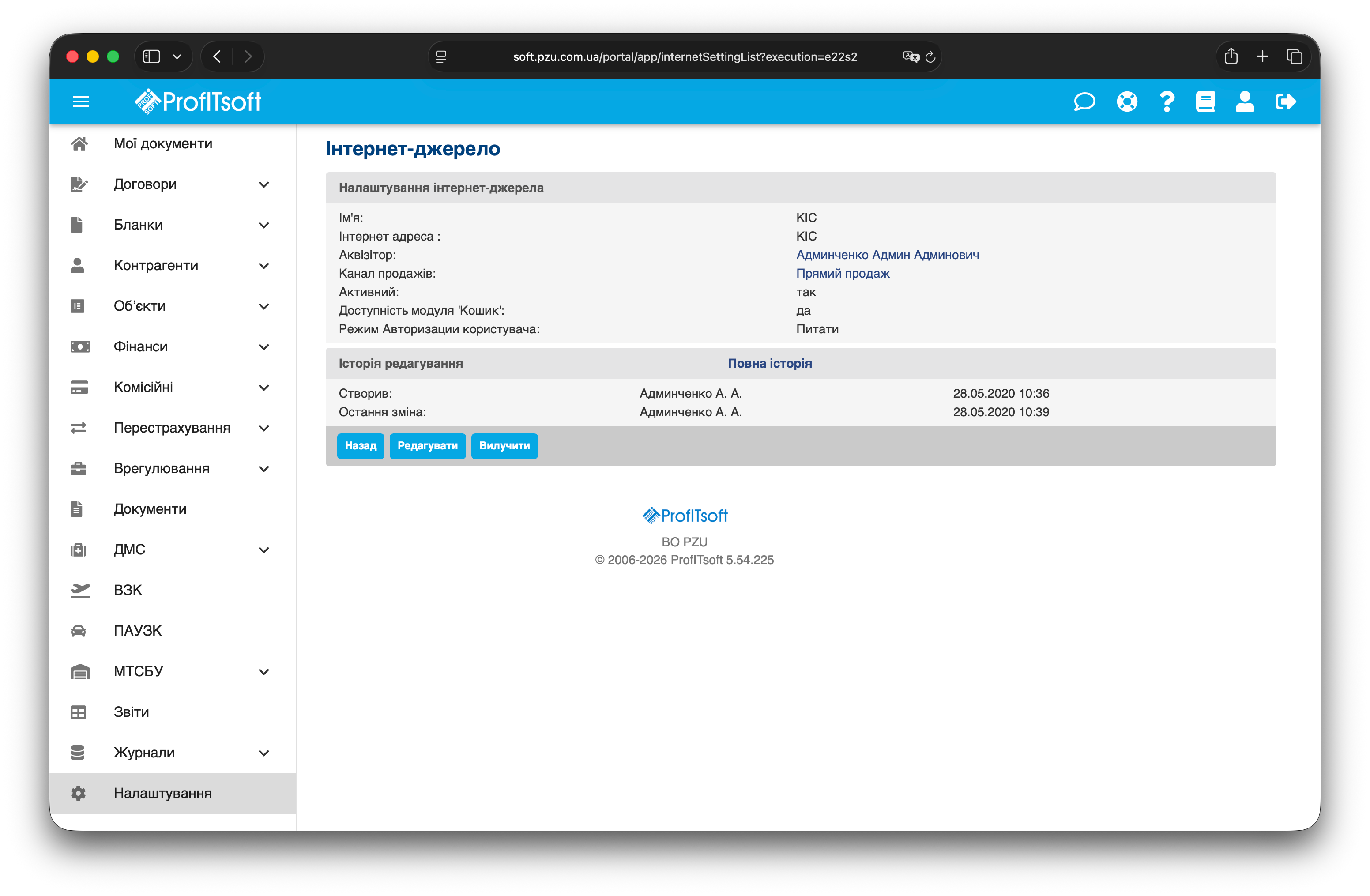1370x896 pixels.
Task: Expand the Журнали section chevron
Action: pyautogui.click(x=263, y=753)
